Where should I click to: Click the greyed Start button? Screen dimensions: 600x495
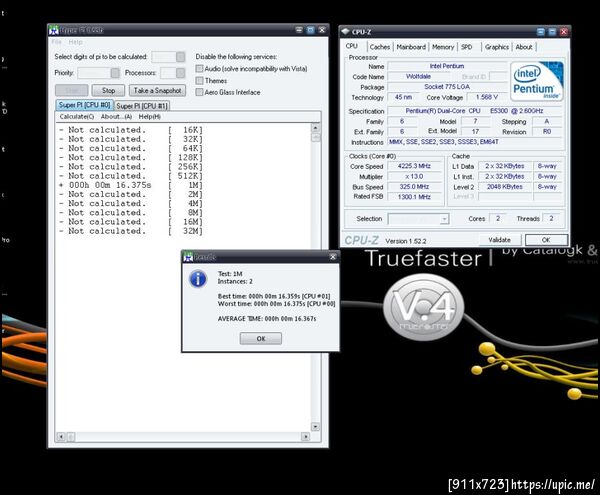pos(72,90)
